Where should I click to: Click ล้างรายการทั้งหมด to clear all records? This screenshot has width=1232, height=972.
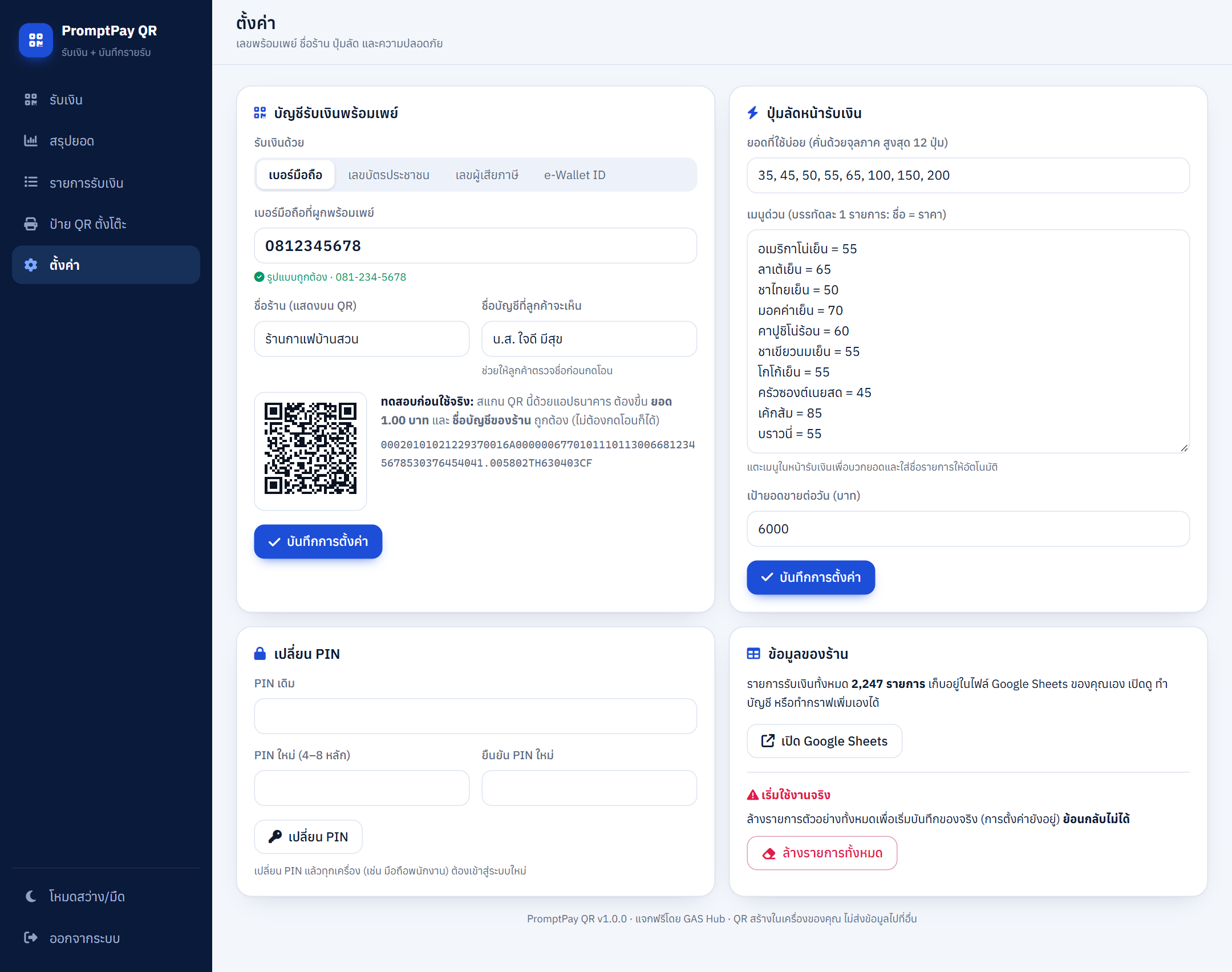822,853
